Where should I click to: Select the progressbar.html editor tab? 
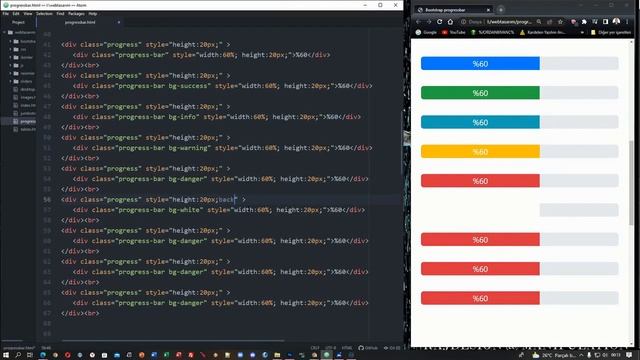coord(80,22)
